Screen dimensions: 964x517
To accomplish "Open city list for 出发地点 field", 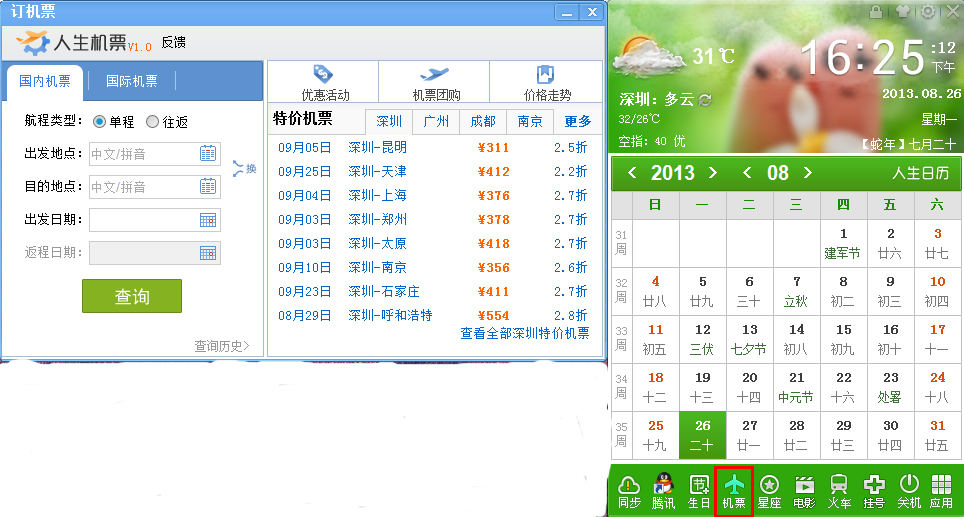I will (x=208, y=153).
